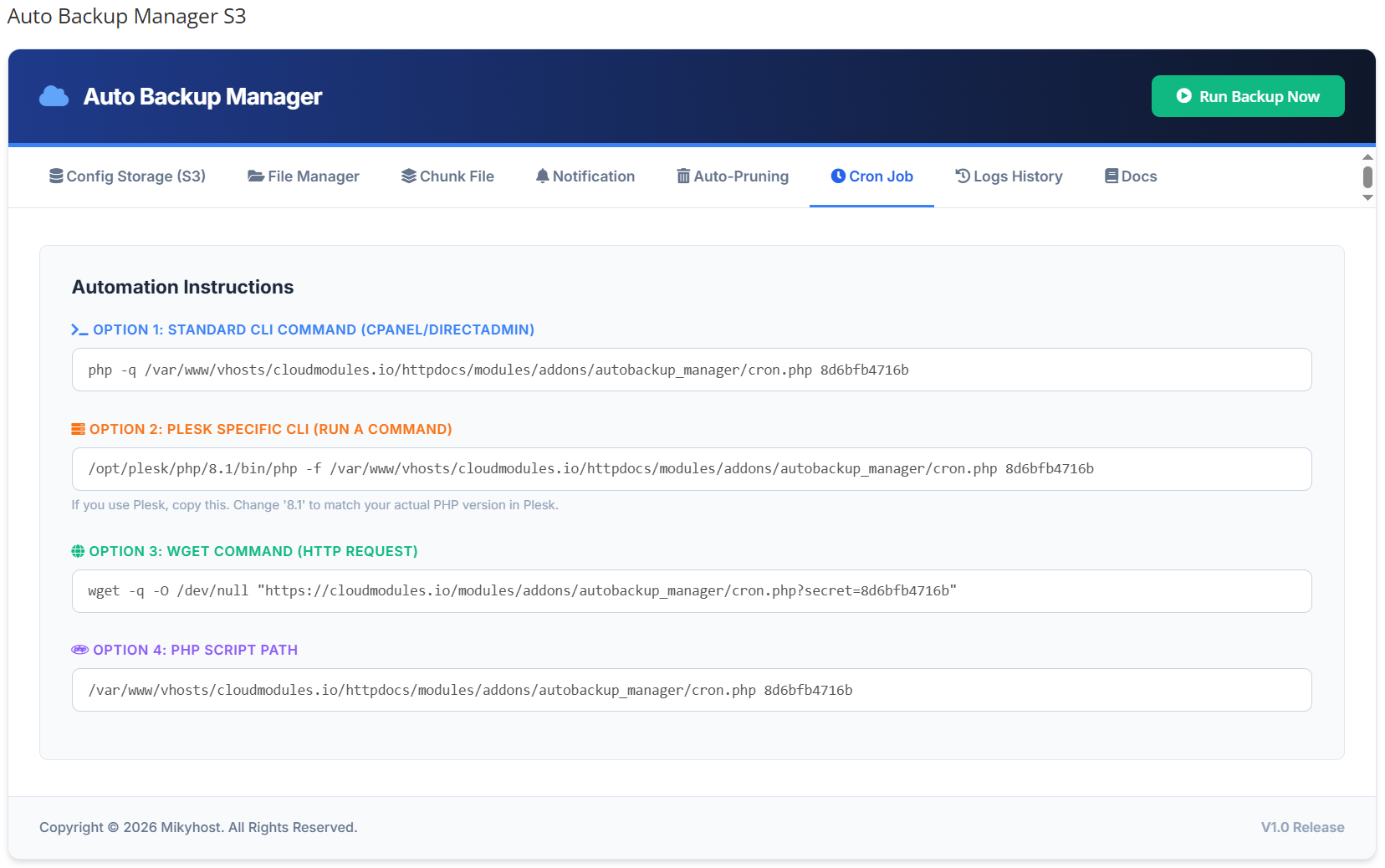Click the green globe icon beside Option 3
This screenshot has width=1385, height=868.
(77, 551)
